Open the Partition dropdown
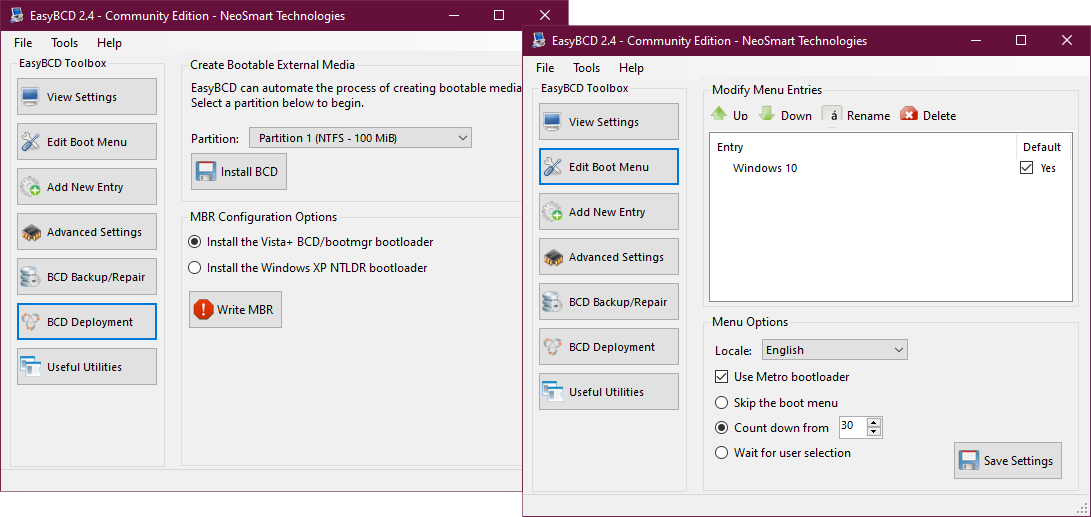The image size is (1091, 517). (360, 138)
